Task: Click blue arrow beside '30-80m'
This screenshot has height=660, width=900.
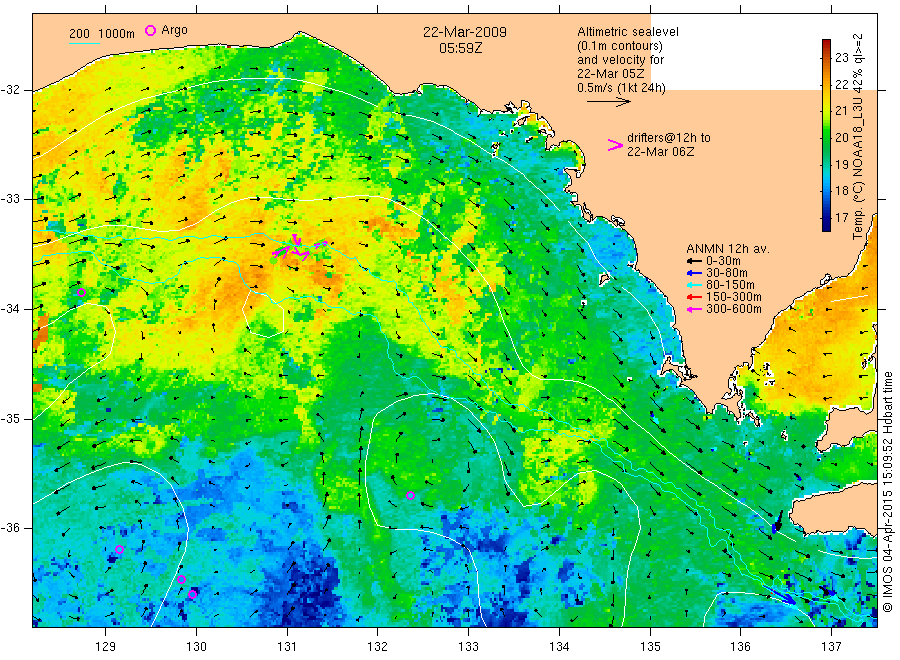Action: [695, 273]
